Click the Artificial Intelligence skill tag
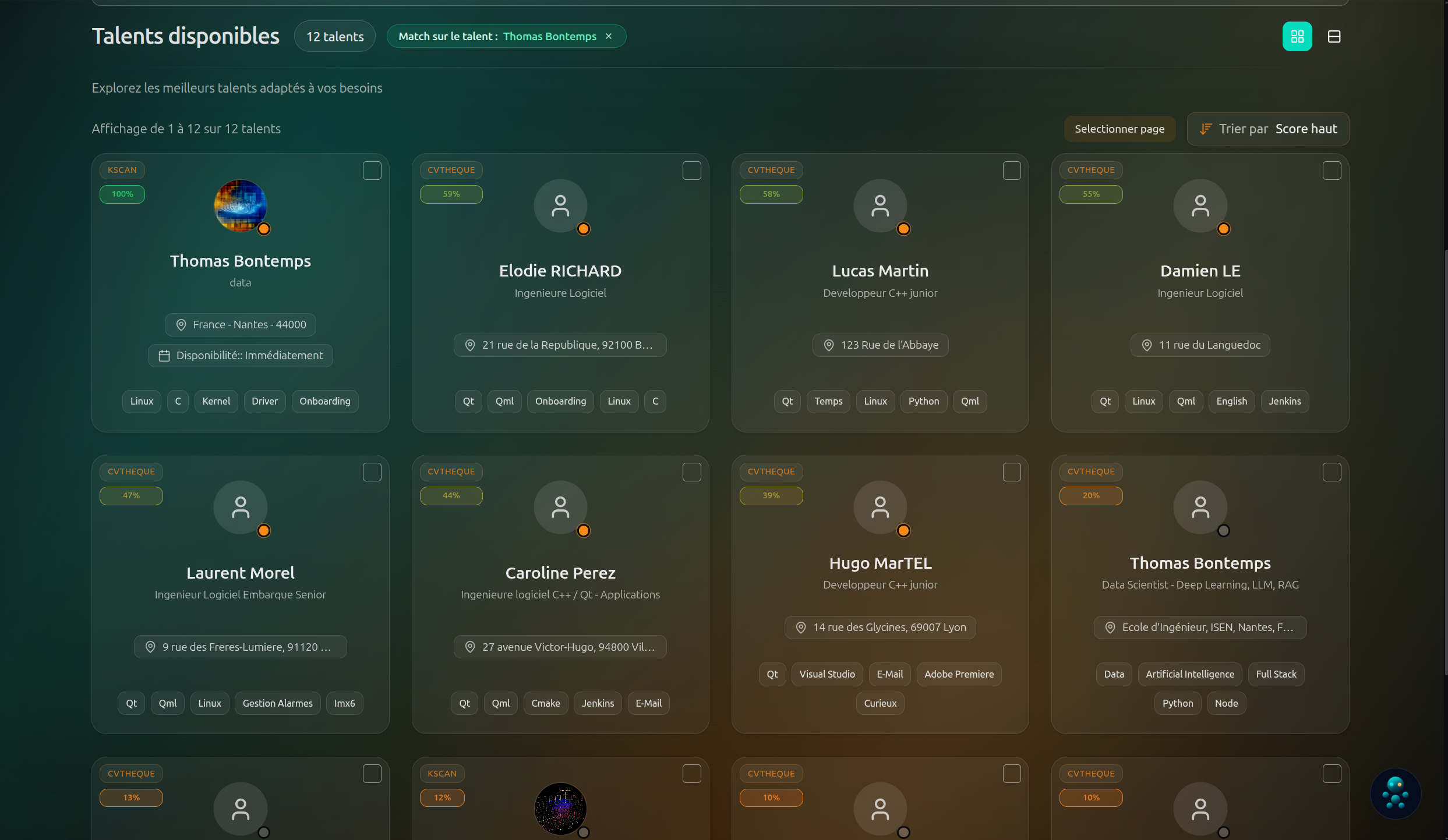The height and width of the screenshot is (840, 1448). point(1189,674)
